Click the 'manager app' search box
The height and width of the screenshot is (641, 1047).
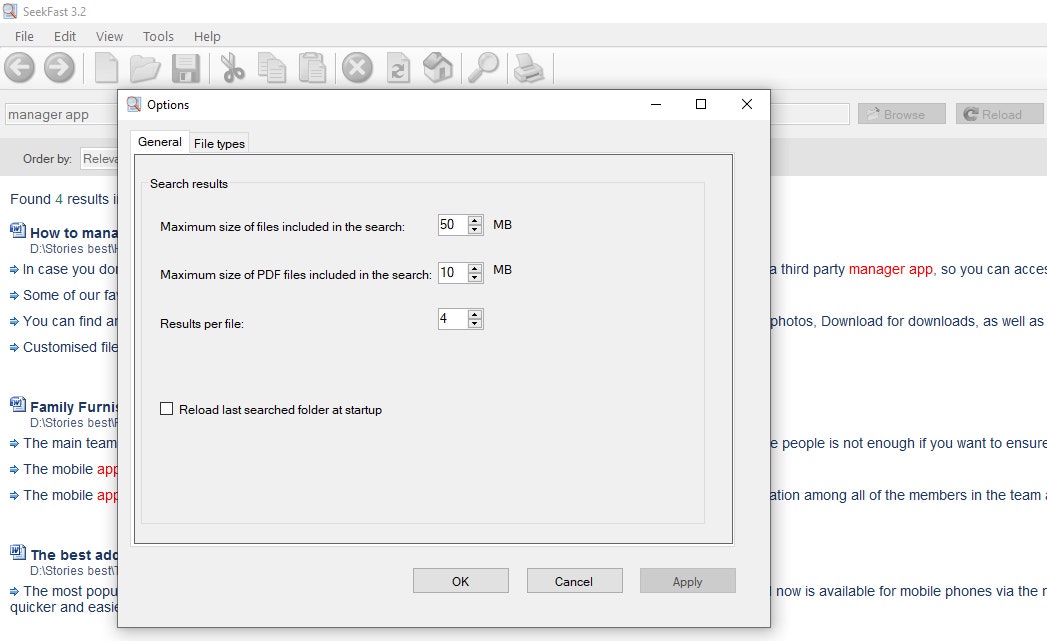click(61, 114)
